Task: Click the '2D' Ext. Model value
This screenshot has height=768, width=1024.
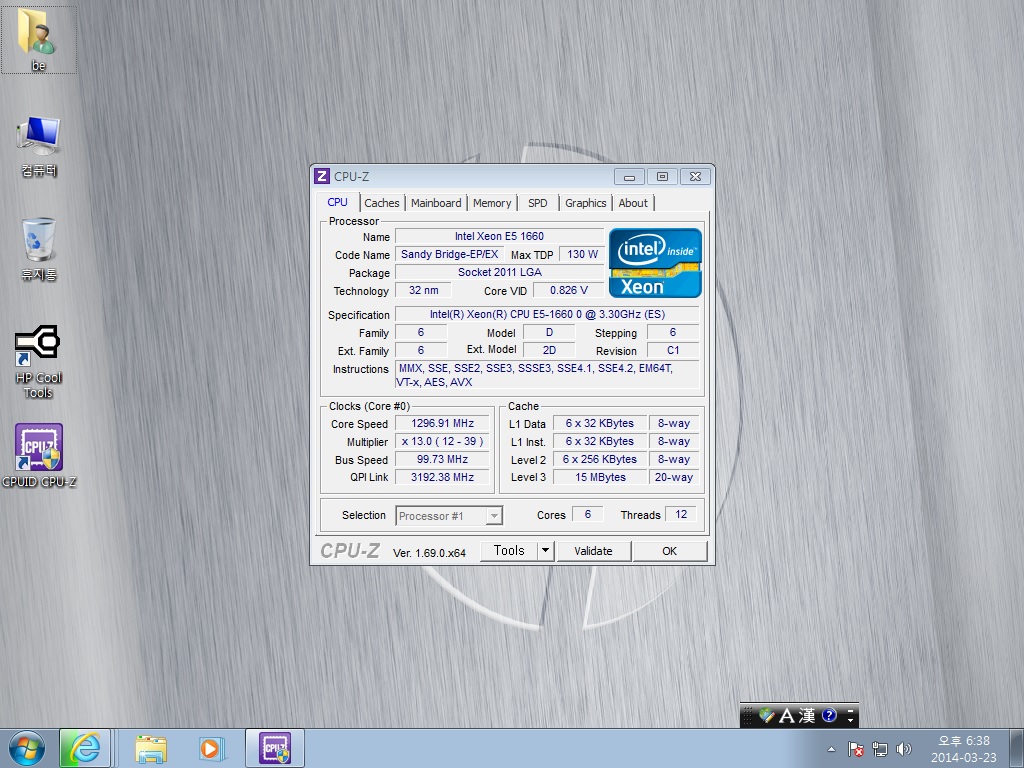Action: (x=549, y=351)
